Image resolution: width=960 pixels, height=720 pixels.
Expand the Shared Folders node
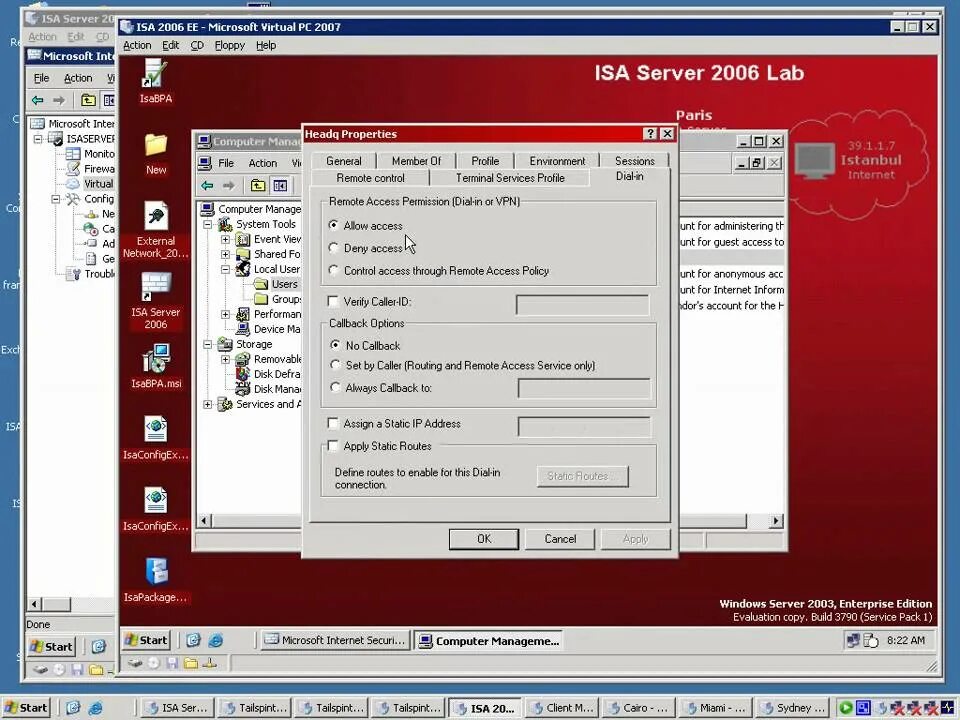click(x=225, y=254)
